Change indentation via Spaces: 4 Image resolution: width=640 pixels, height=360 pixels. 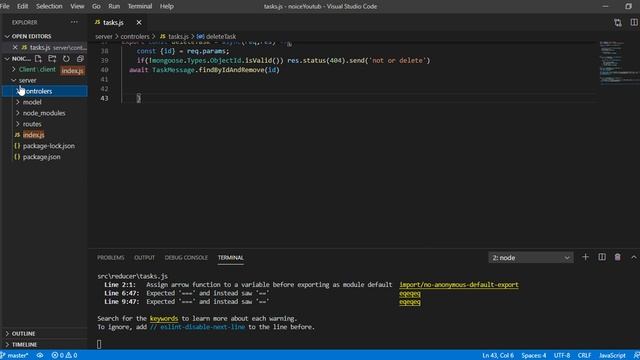tap(533, 355)
